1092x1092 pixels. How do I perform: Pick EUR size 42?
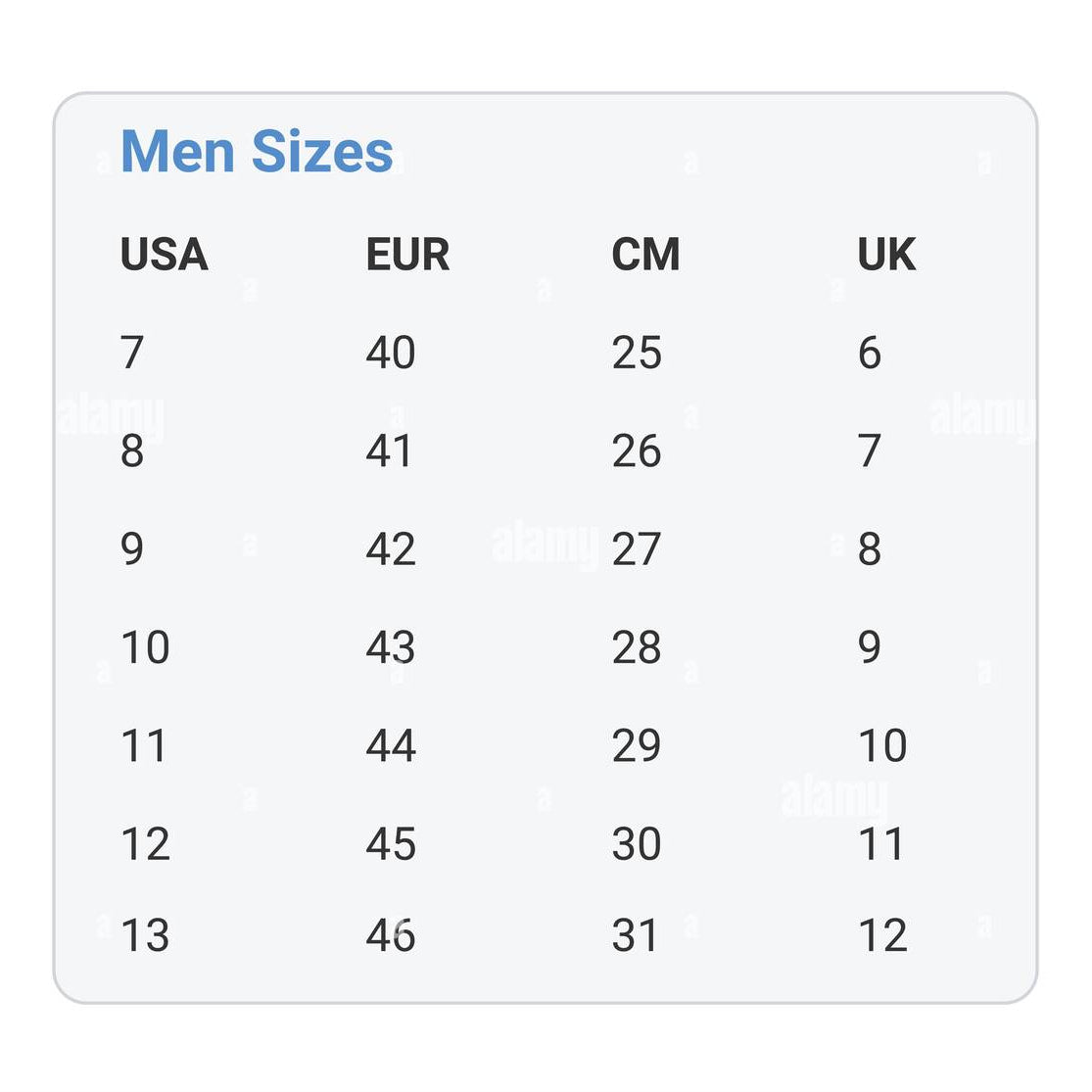click(x=391, y=549)
